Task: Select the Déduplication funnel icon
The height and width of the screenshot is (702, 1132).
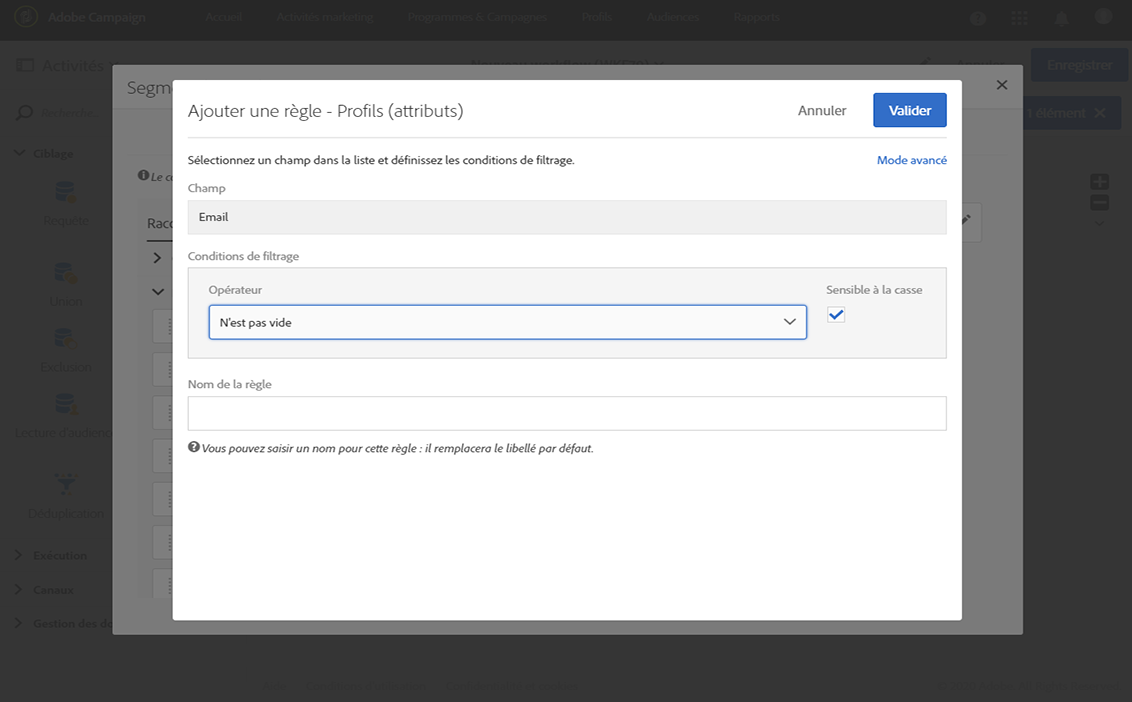Action: [x=66, y=485]
